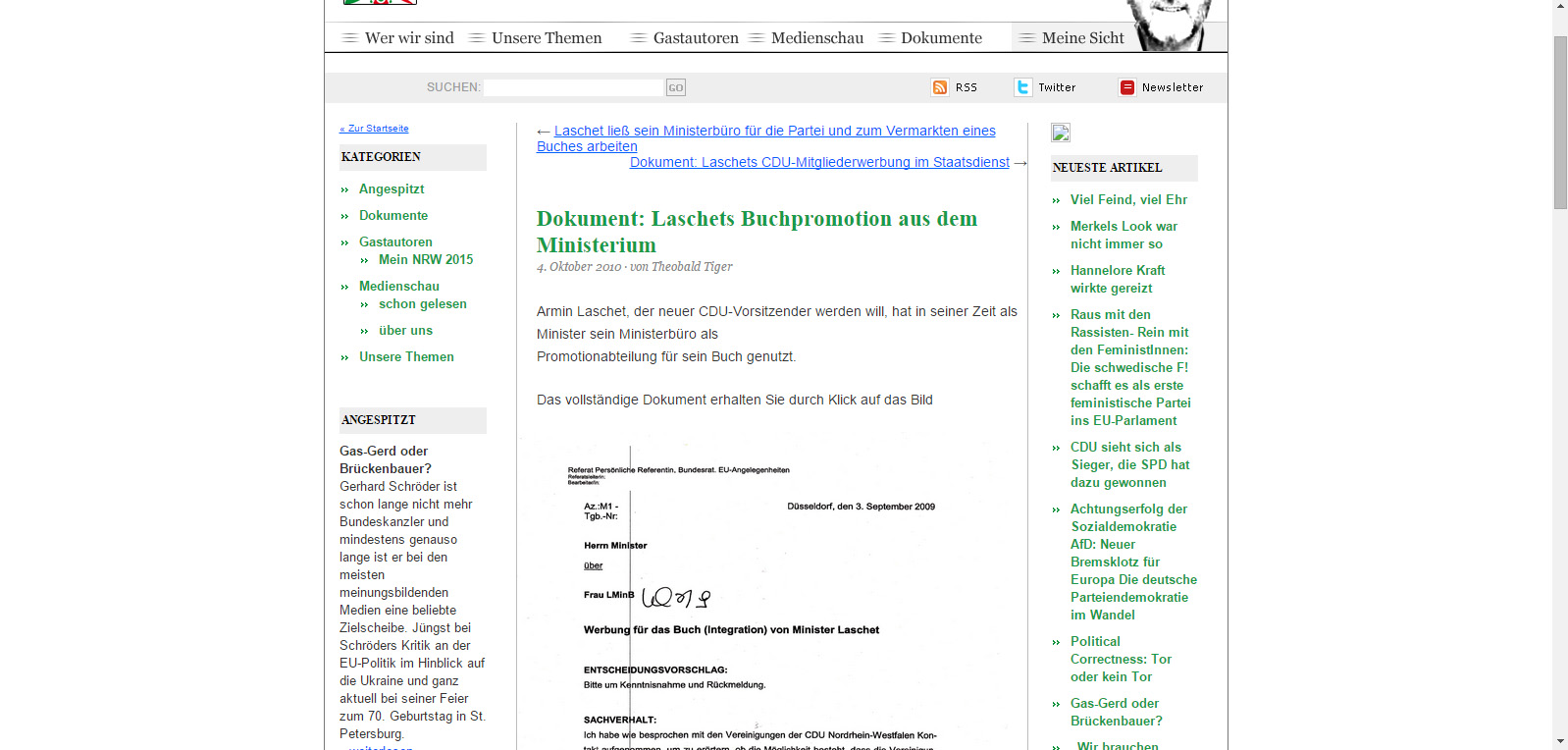The height and width of the screenshot is (750, 1568).
Task: Click the scrollbar up arrow
Action: coord(1560,6)
